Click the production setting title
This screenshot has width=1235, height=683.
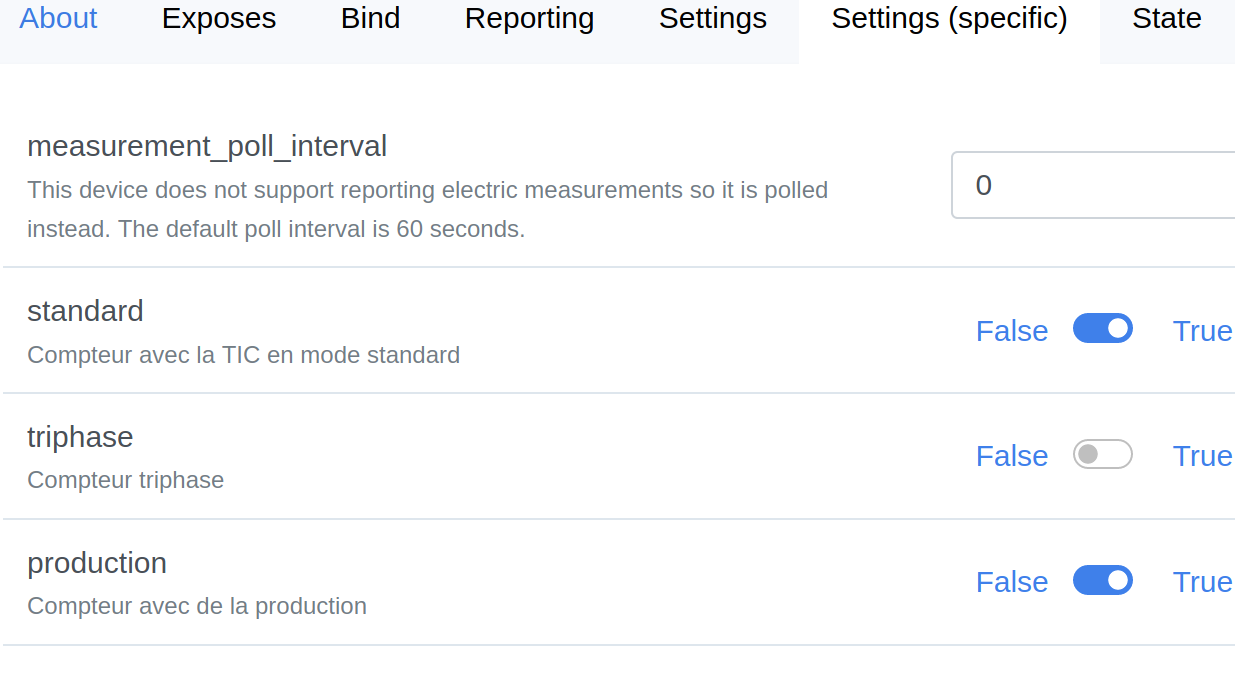pyautogui.click(x=97, y=563)
